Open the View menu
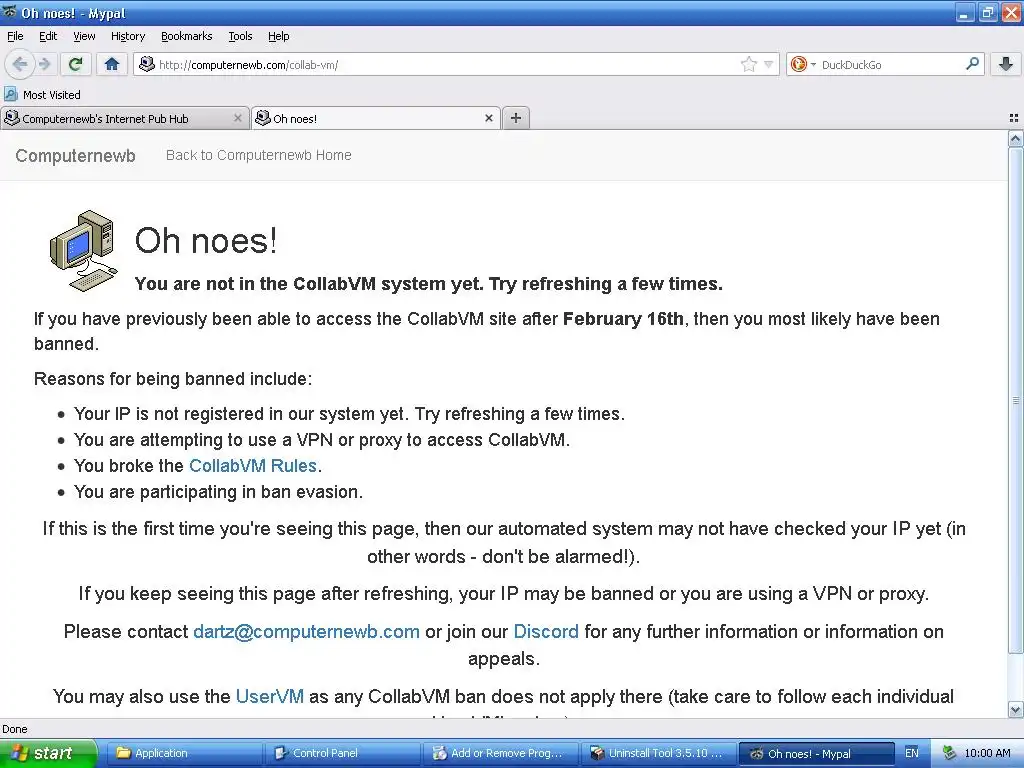 tap(84, 37)
